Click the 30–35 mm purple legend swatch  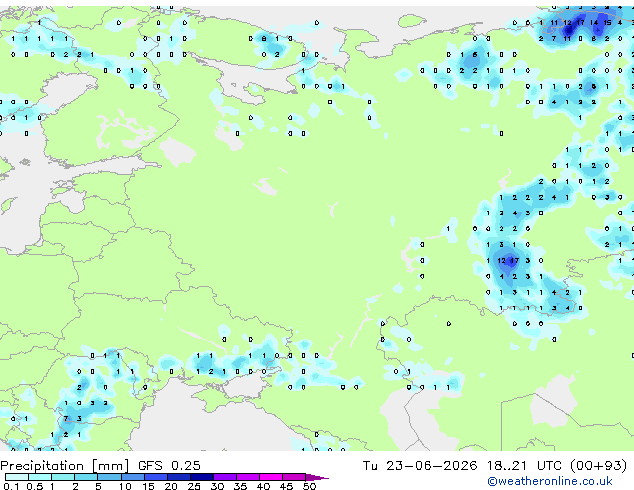(x=225, y=477)
